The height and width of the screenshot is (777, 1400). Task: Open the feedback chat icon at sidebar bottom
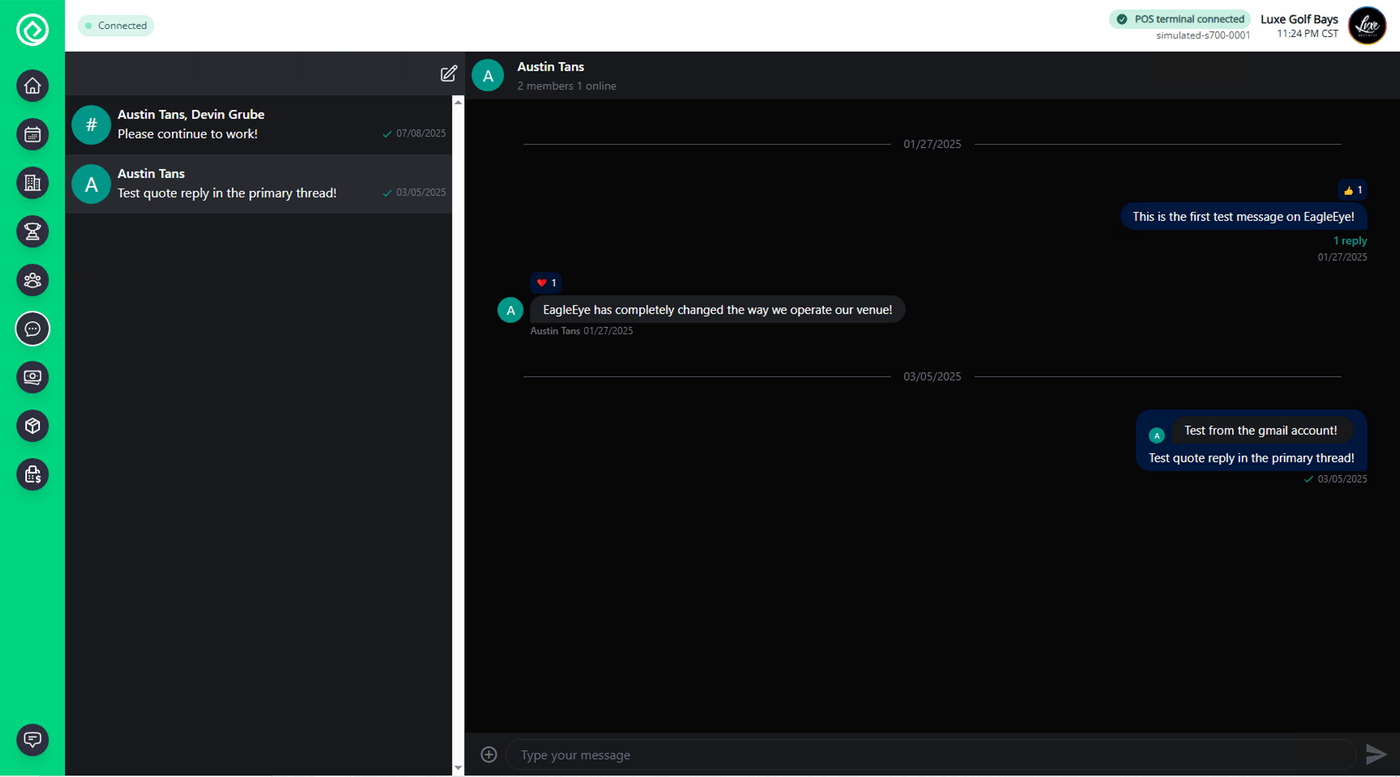click(32, 740)
